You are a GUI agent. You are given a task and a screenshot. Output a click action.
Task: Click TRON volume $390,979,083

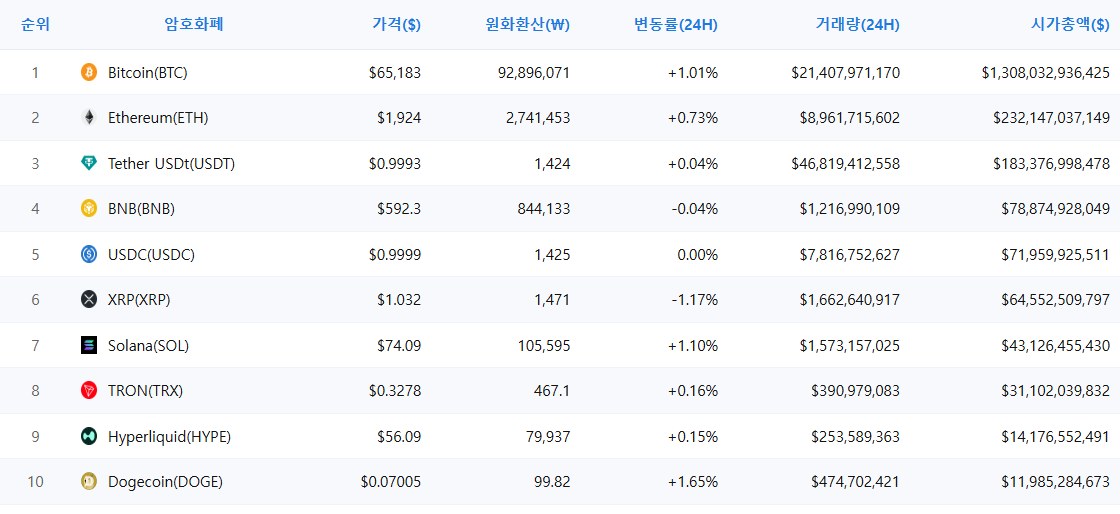point(856,391)
